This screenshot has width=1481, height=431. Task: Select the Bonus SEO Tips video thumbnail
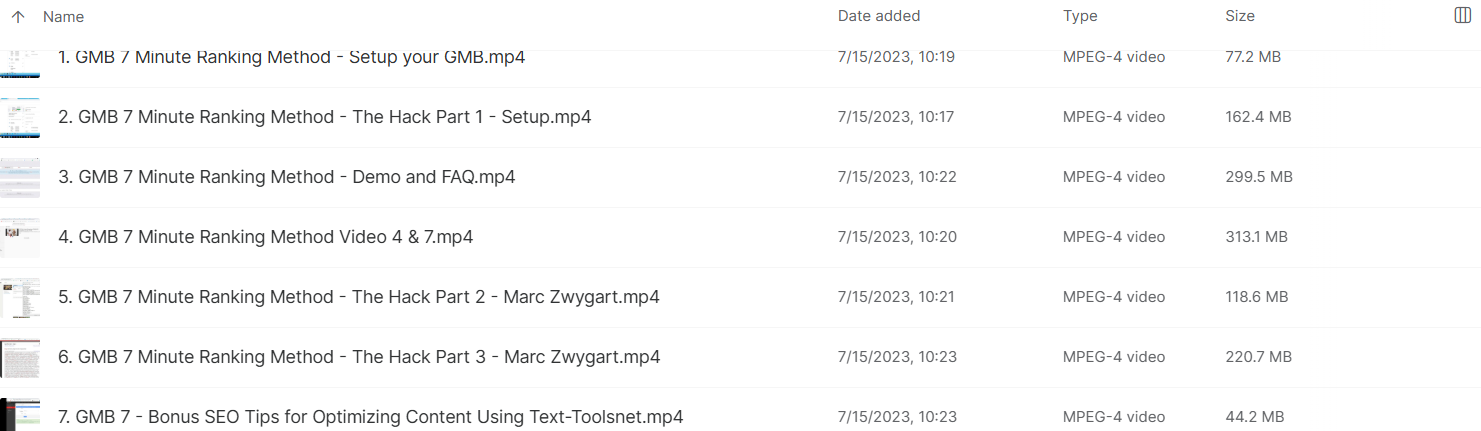(20, 414)
